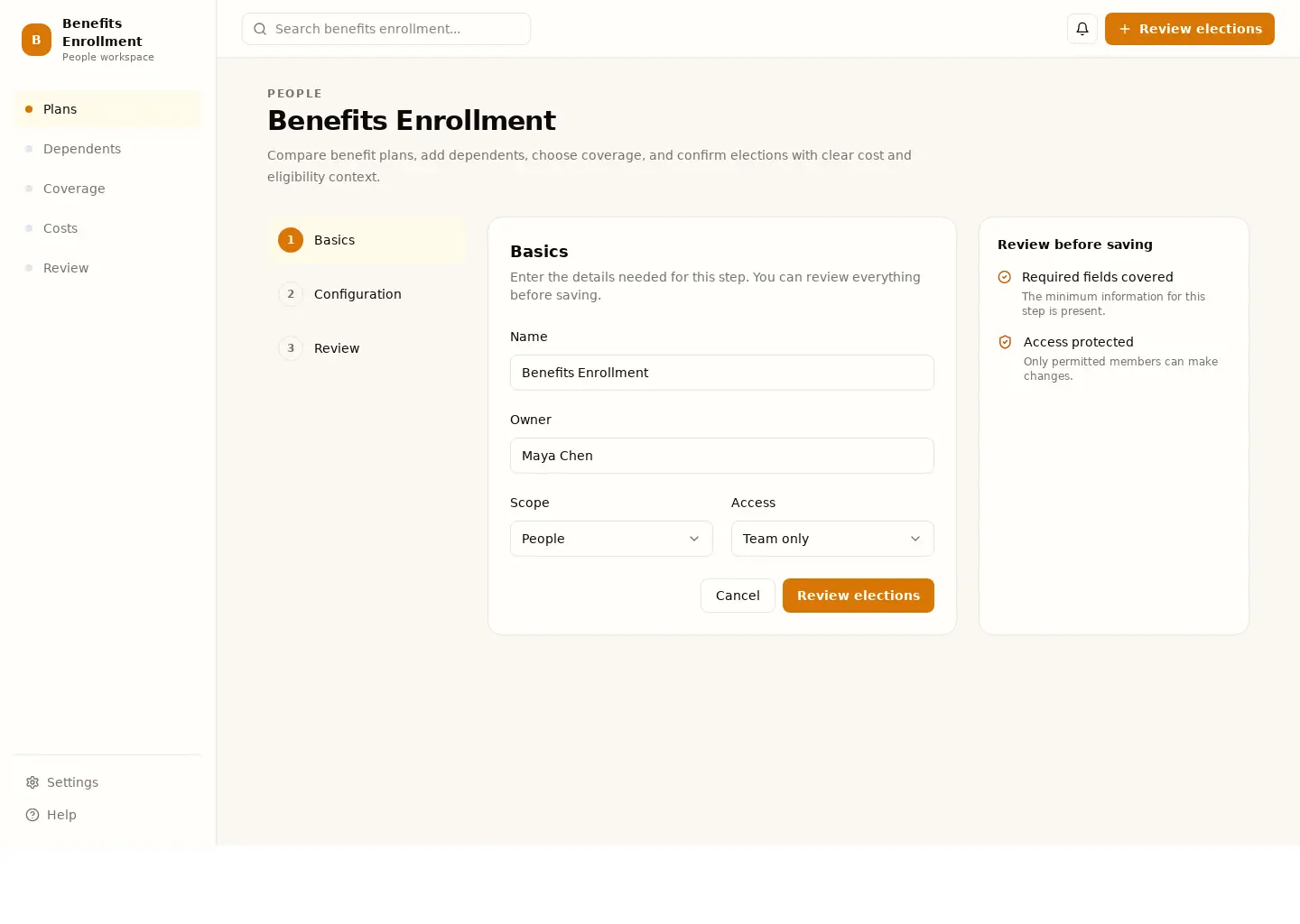Open Review in the left sidebar
This screenshot has width=1300, height=924.
[107, 268]
